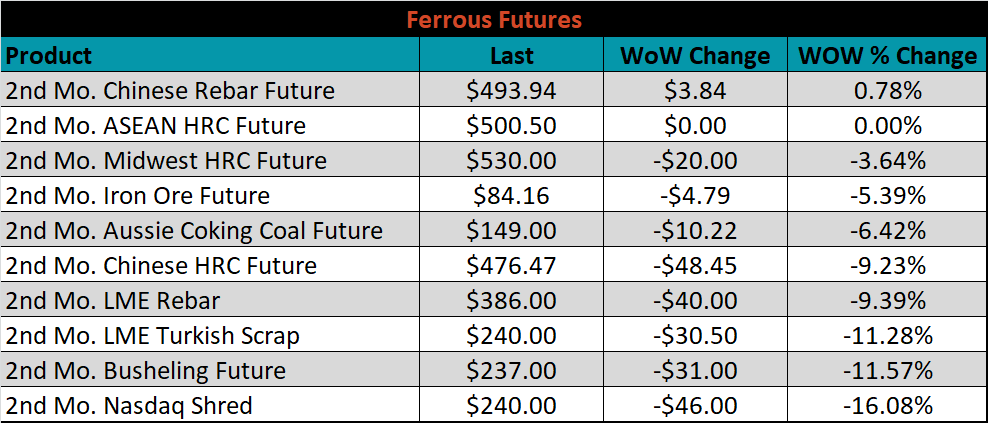Viewport: 988px width, 423px height.
Task: Select the Iron Ore Future product cell
Action: [210, 195]
